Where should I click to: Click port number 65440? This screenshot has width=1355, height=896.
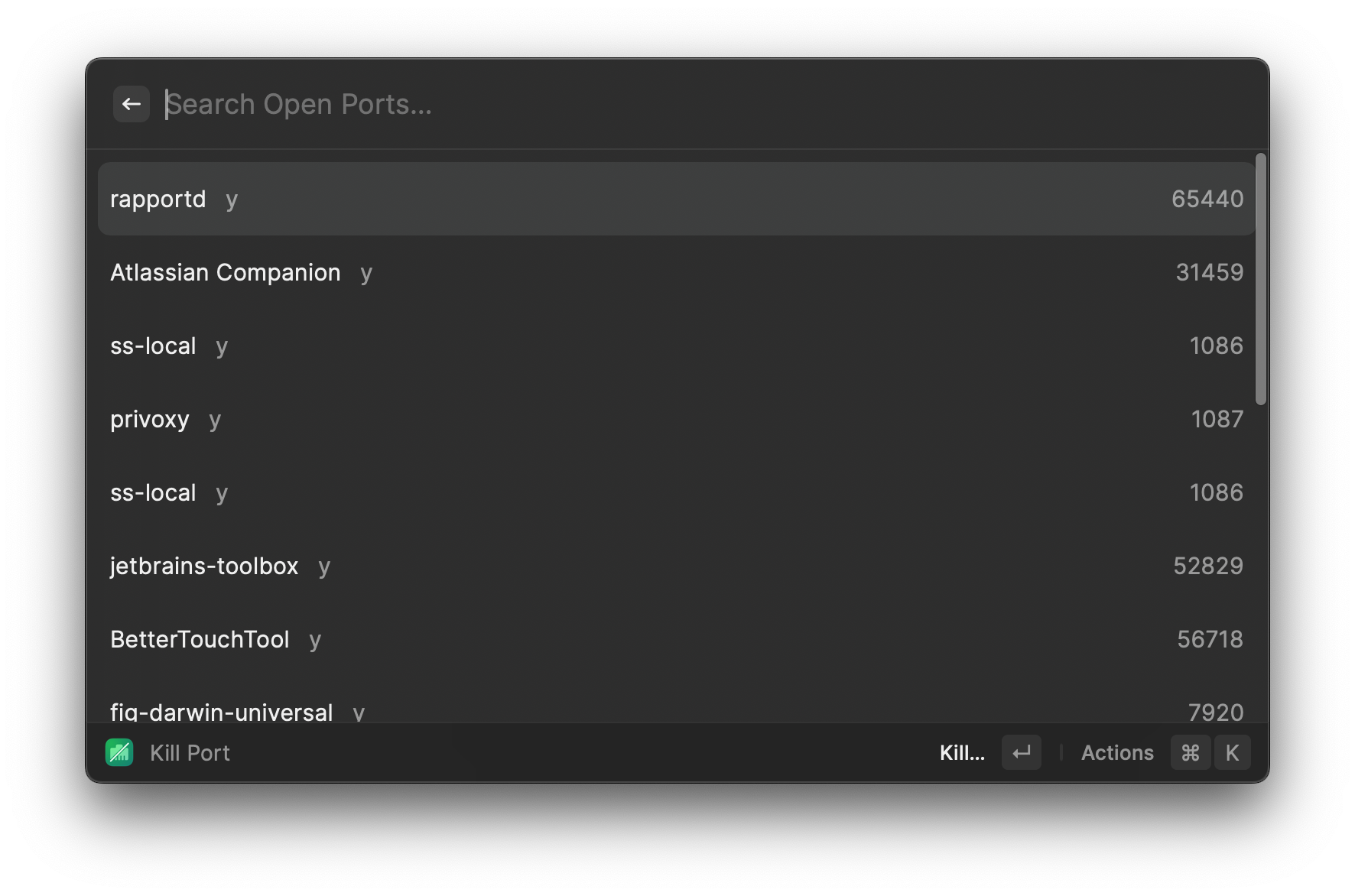(x=1207, y=199)
